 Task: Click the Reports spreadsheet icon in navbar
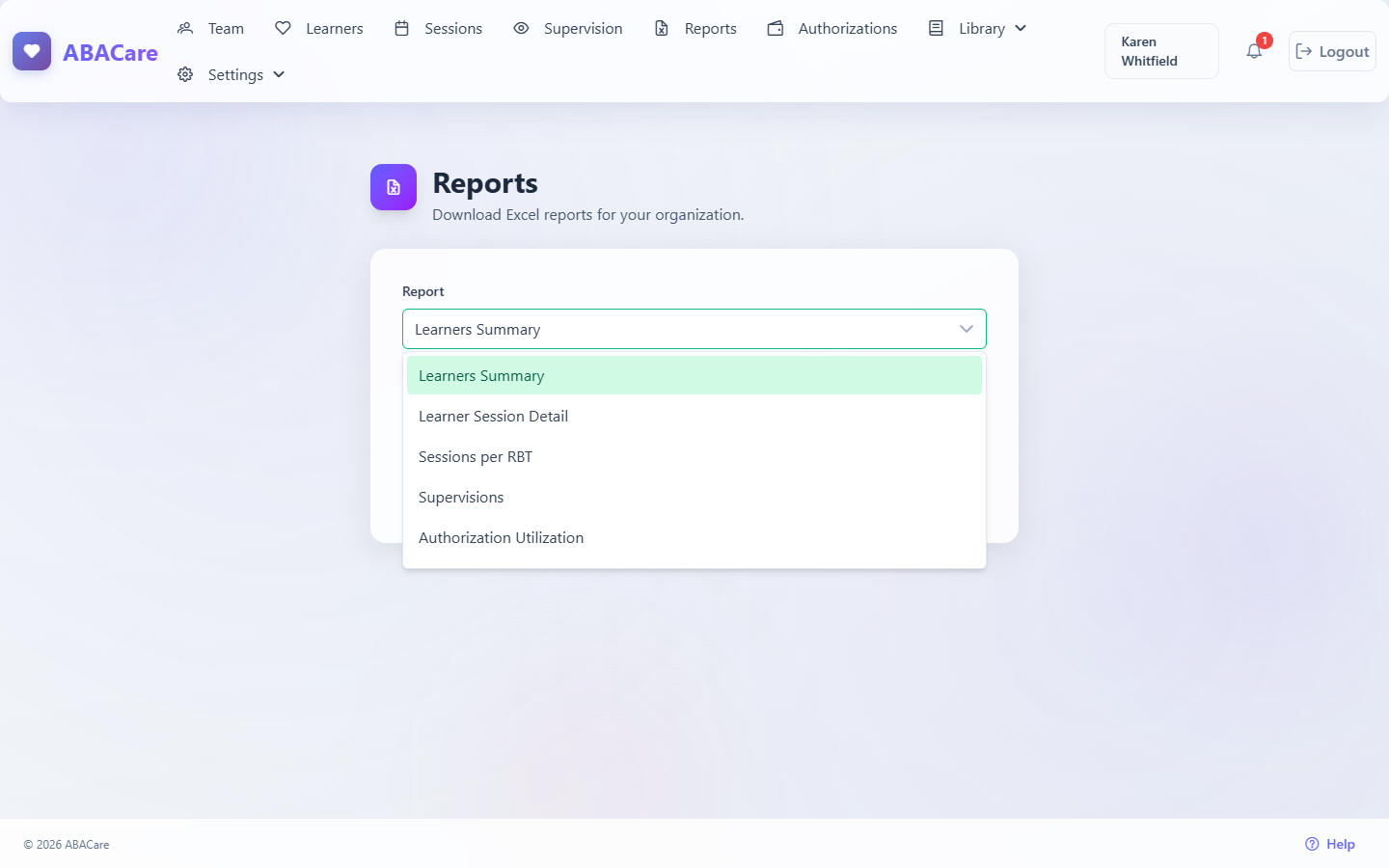[x=662, y=28]
